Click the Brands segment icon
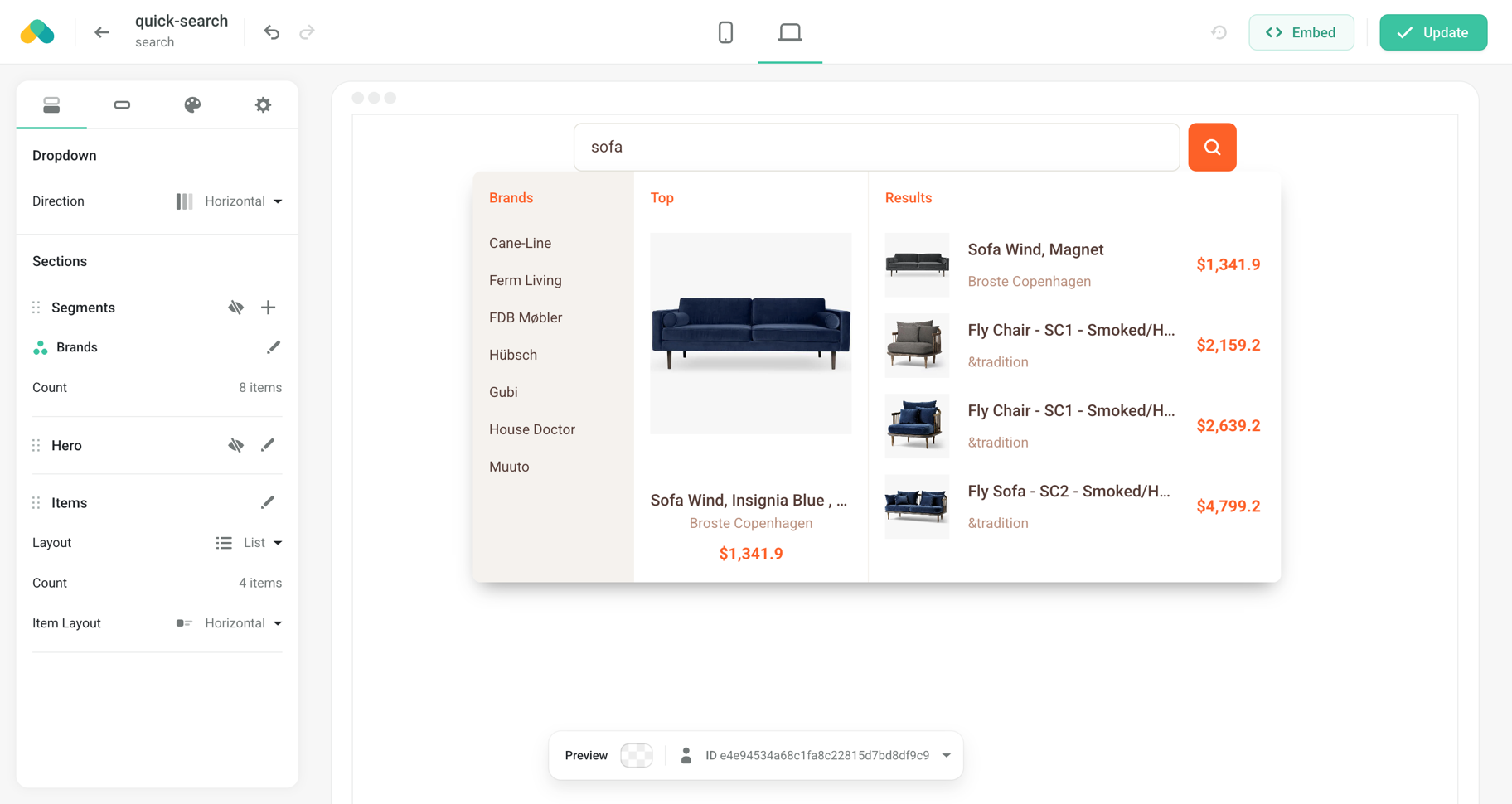 (x=40, y=347)
